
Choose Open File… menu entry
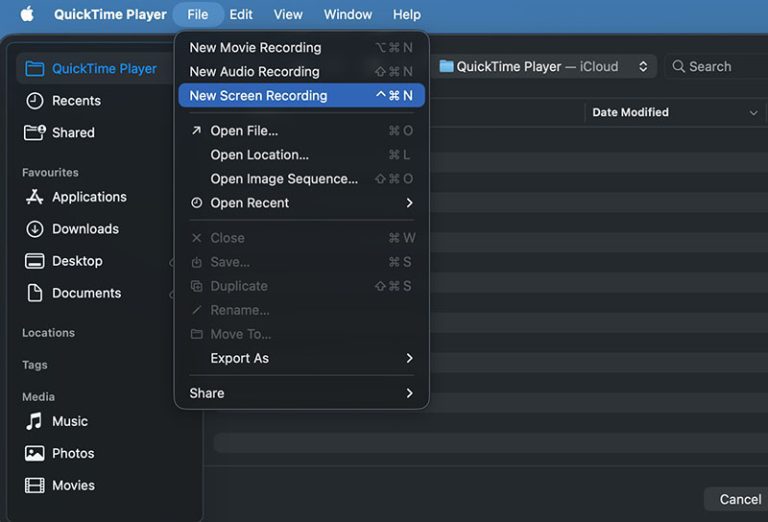coord(301,131)
